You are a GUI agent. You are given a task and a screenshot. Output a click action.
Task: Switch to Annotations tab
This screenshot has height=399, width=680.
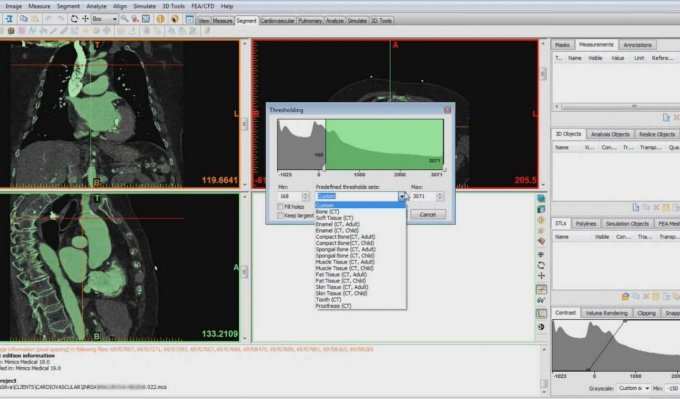pyautogui.click(x=638, y=45)
